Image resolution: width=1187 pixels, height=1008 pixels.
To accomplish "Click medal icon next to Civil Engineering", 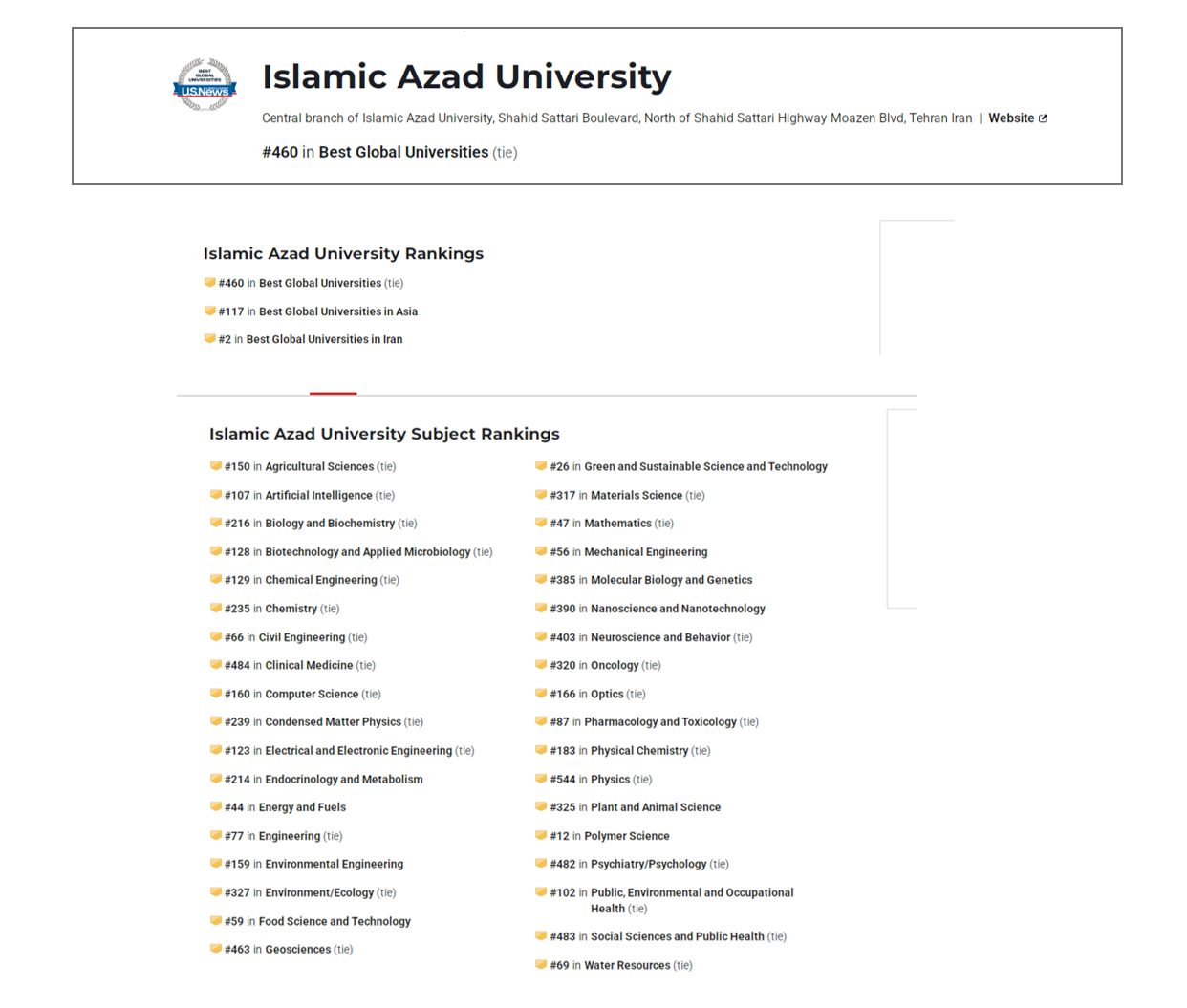I will 216,636.
